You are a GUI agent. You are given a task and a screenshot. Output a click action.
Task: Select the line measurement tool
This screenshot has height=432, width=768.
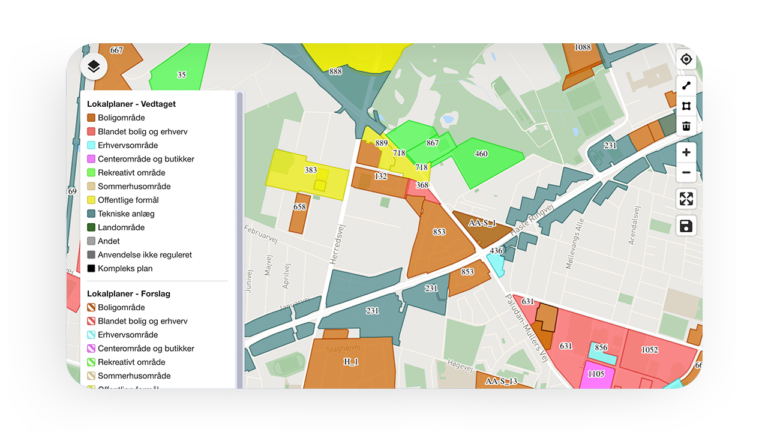pyautogui.click(x=686, y=87)
